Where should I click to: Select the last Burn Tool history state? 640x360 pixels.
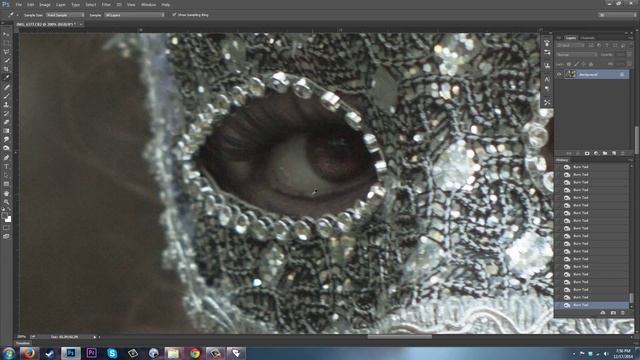pyautogui.click(x=592, y=305)
